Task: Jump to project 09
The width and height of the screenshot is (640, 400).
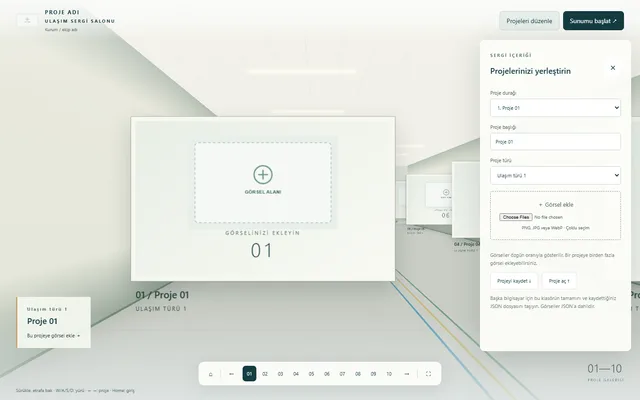Action: tap(373, 374)
